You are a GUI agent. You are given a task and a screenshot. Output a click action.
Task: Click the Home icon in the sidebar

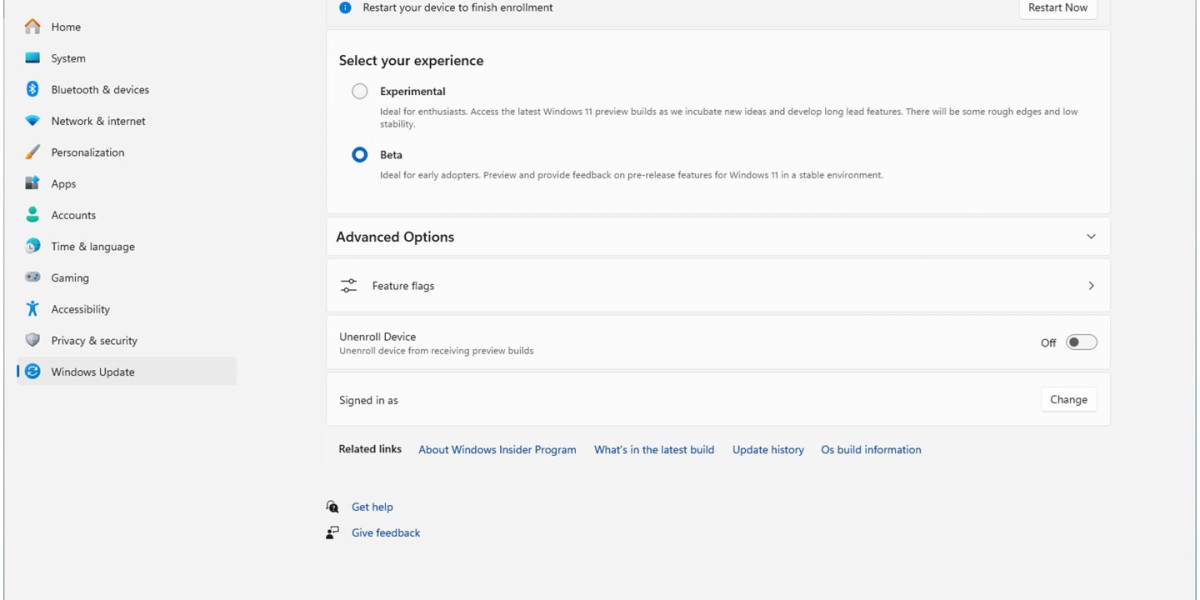33,27
